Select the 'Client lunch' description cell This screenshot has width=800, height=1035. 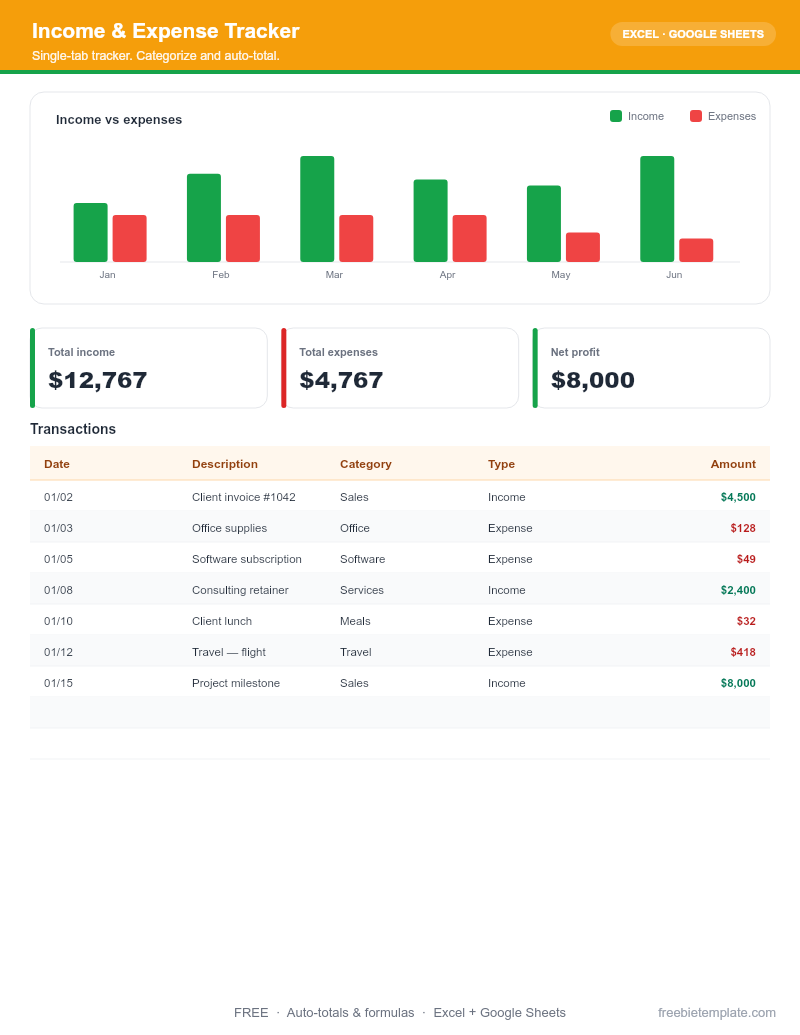[x=222, y=621]
